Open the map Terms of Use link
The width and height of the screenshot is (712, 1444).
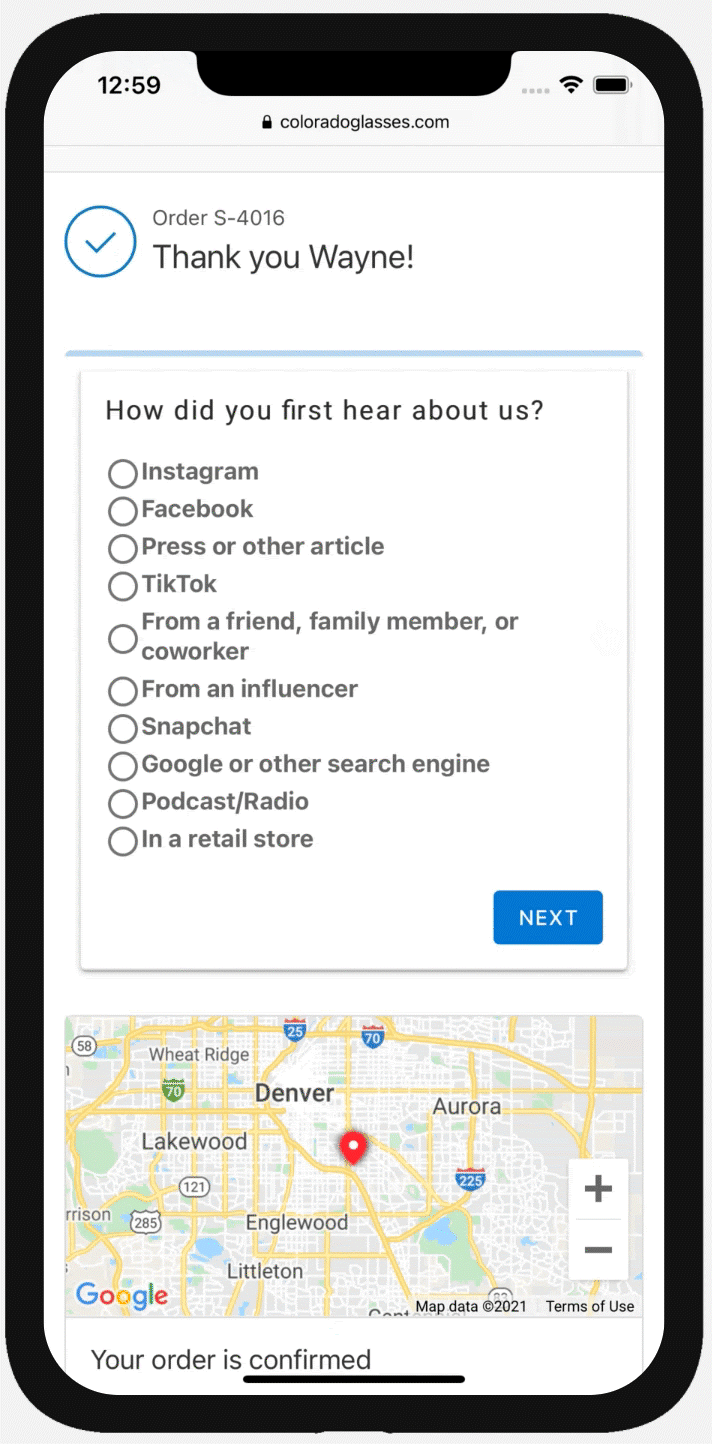[x=589, y=1306]
